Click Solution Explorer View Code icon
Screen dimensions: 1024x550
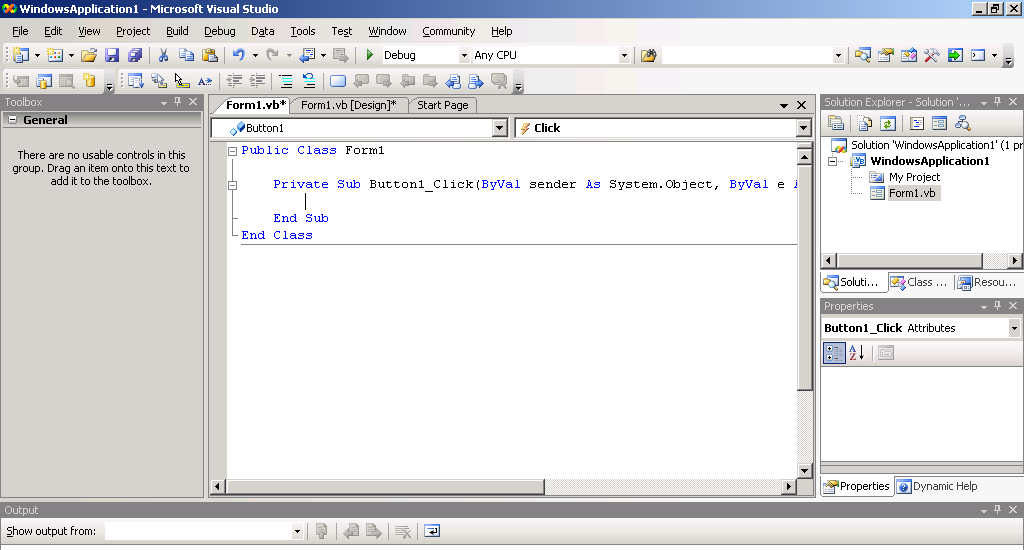916,123
